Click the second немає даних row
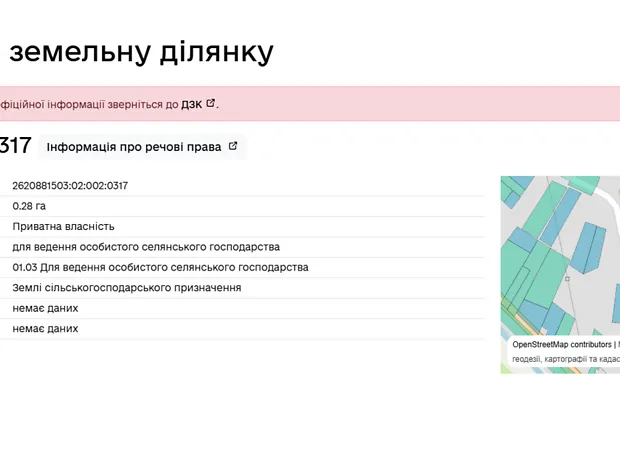 coord(45,329)
